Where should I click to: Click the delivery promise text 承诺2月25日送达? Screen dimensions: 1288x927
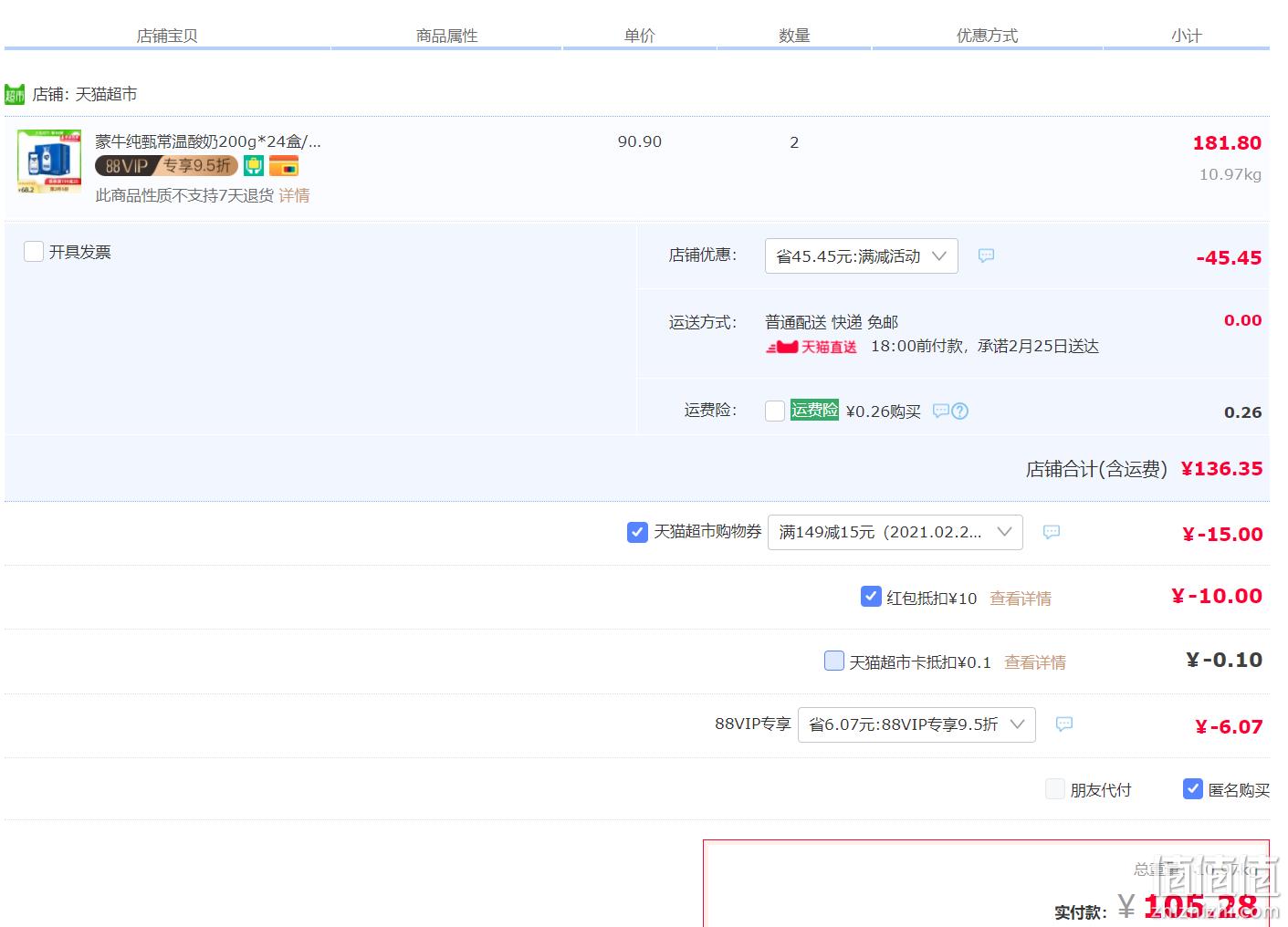pos(1038,347)
